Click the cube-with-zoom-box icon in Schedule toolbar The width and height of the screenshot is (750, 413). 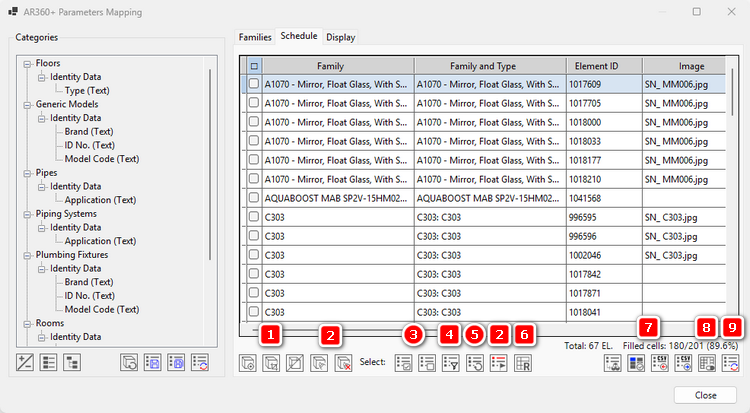tap(271, 363)
